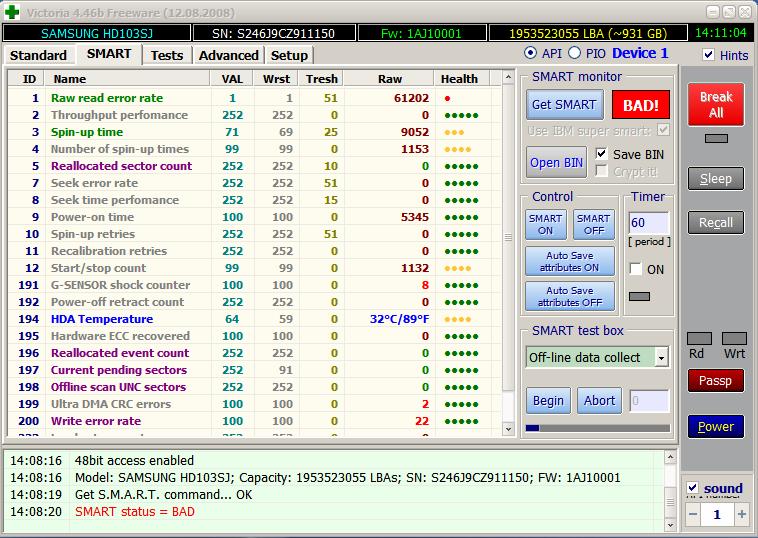
Task: Click the SMART ON control button
Action: pos(545,224)
